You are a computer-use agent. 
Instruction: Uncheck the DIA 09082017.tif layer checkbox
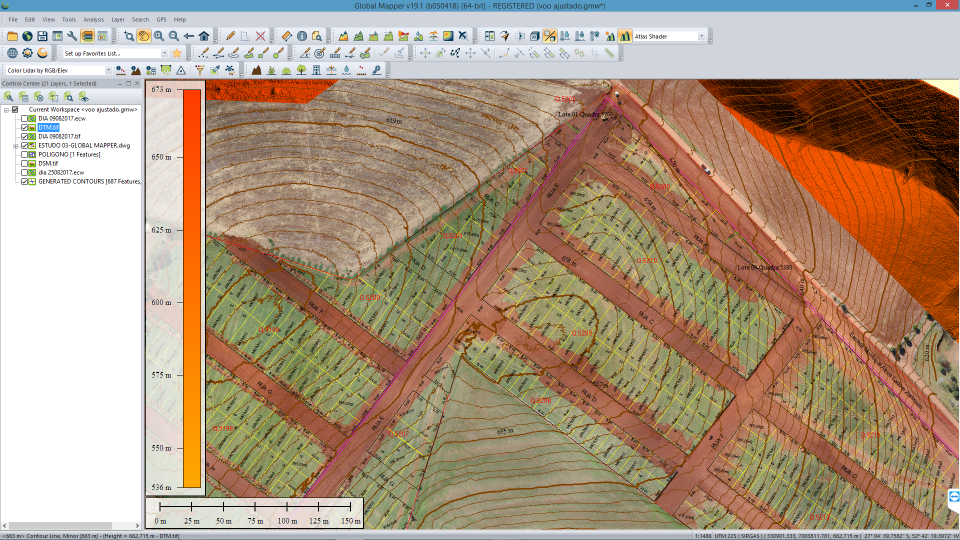coord(24,137)
